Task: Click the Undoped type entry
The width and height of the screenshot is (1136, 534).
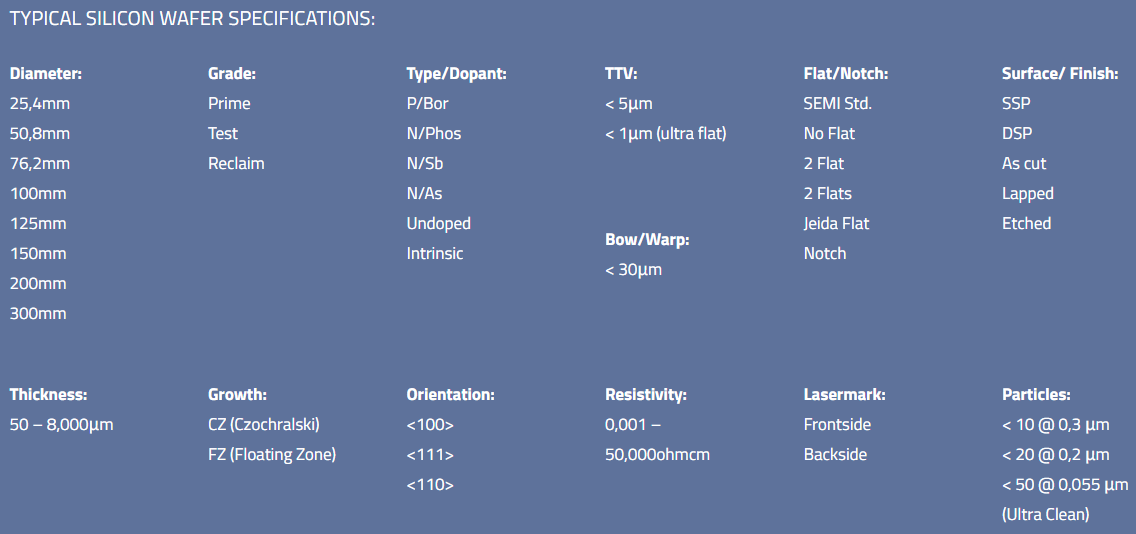Action: pyautogui.click(x=438, y=224)
